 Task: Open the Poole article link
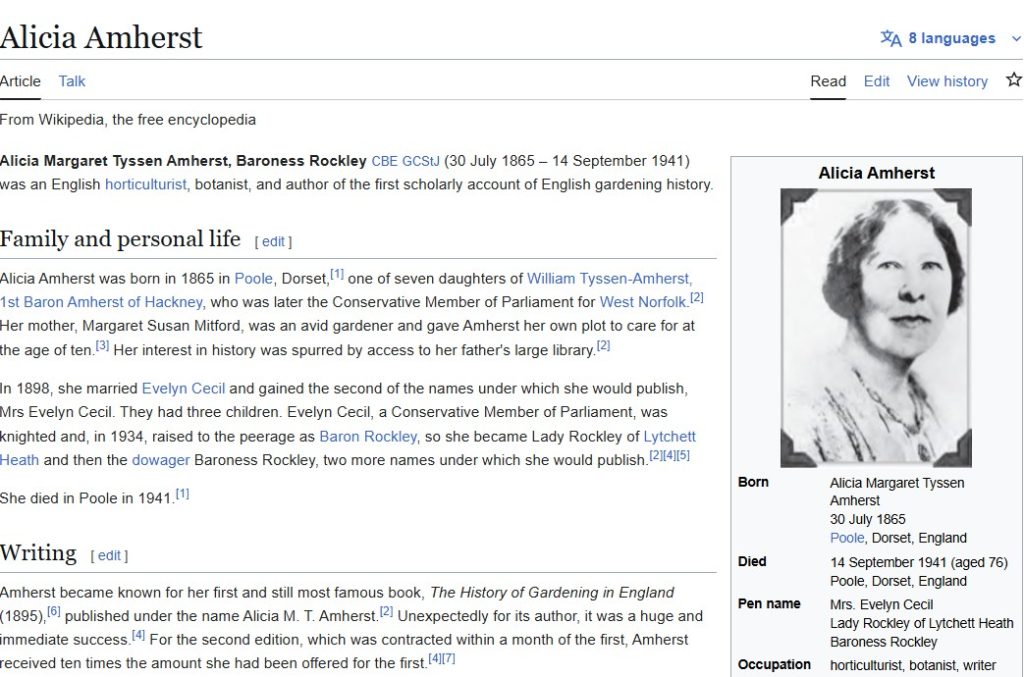(253, 277)
